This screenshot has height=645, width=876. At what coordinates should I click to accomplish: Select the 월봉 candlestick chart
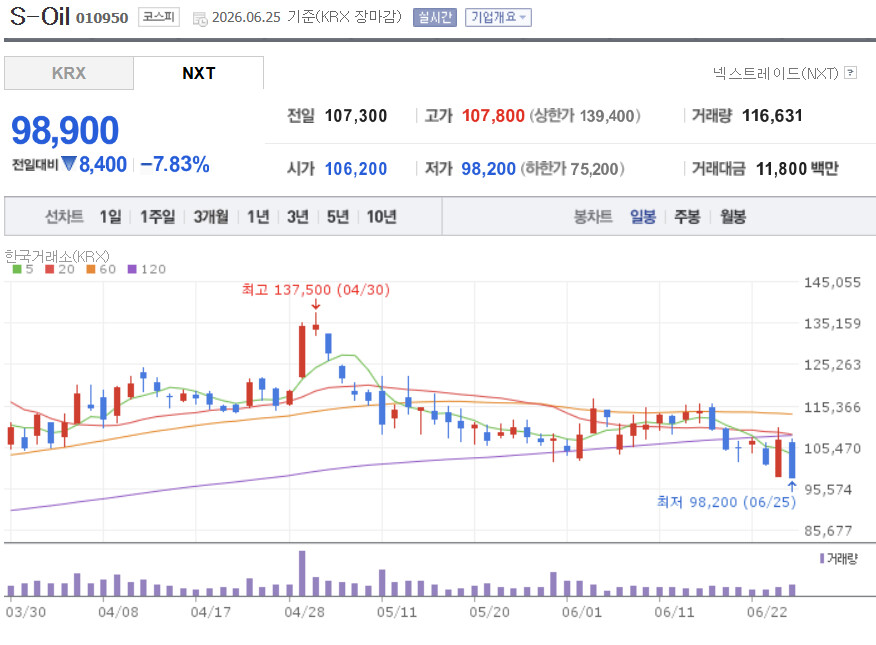[733, 217]
